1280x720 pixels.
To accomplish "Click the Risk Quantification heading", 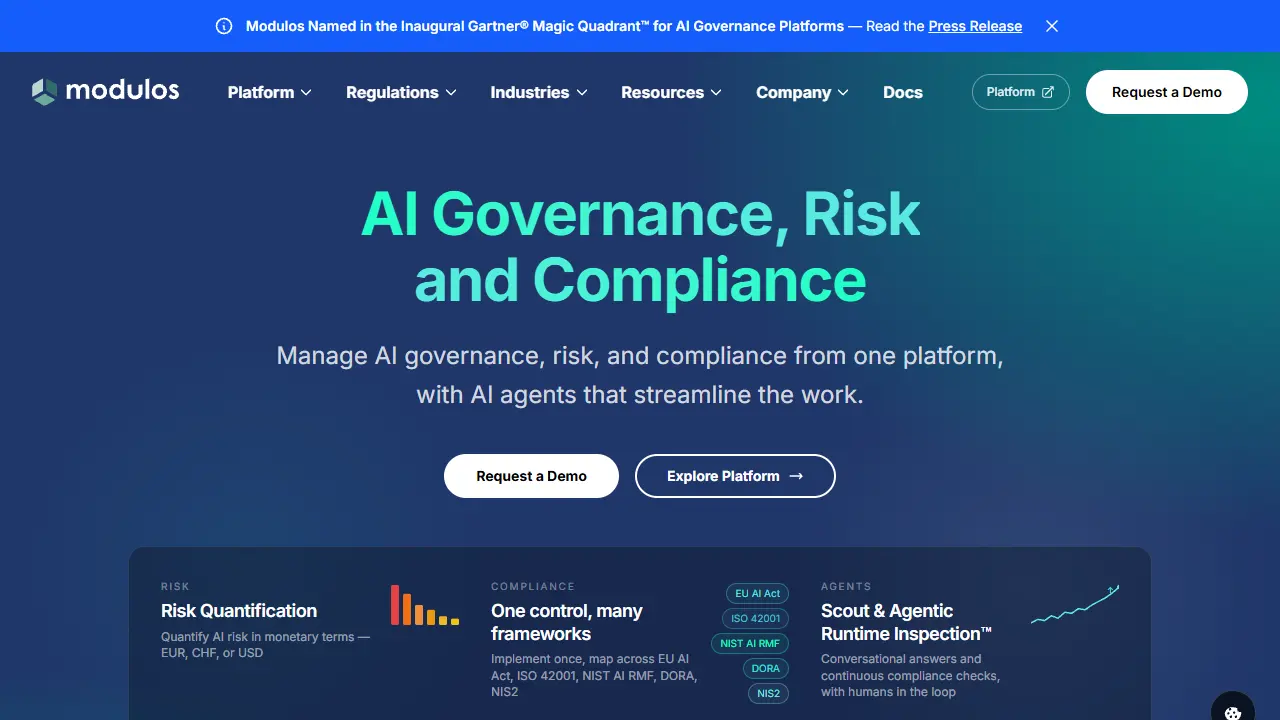I will click(239, 611).
